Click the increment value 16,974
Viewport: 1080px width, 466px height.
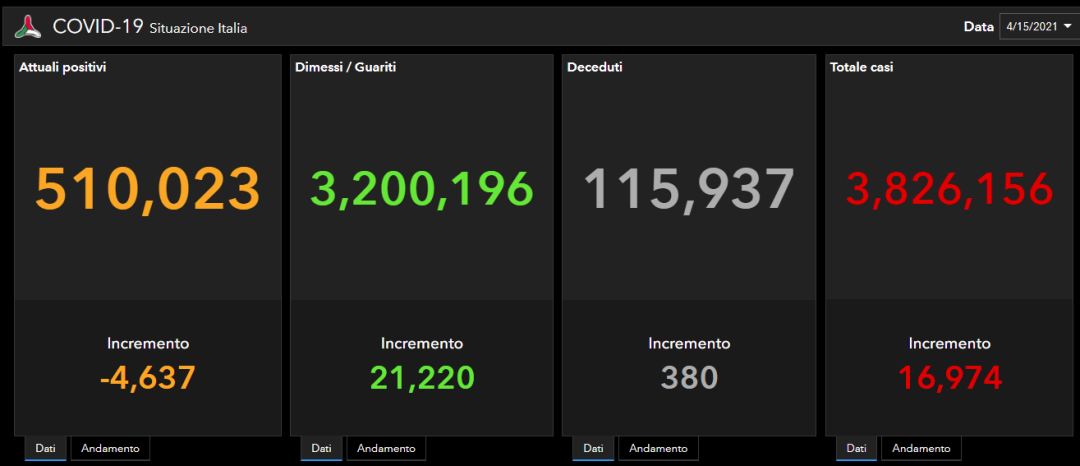950,377
